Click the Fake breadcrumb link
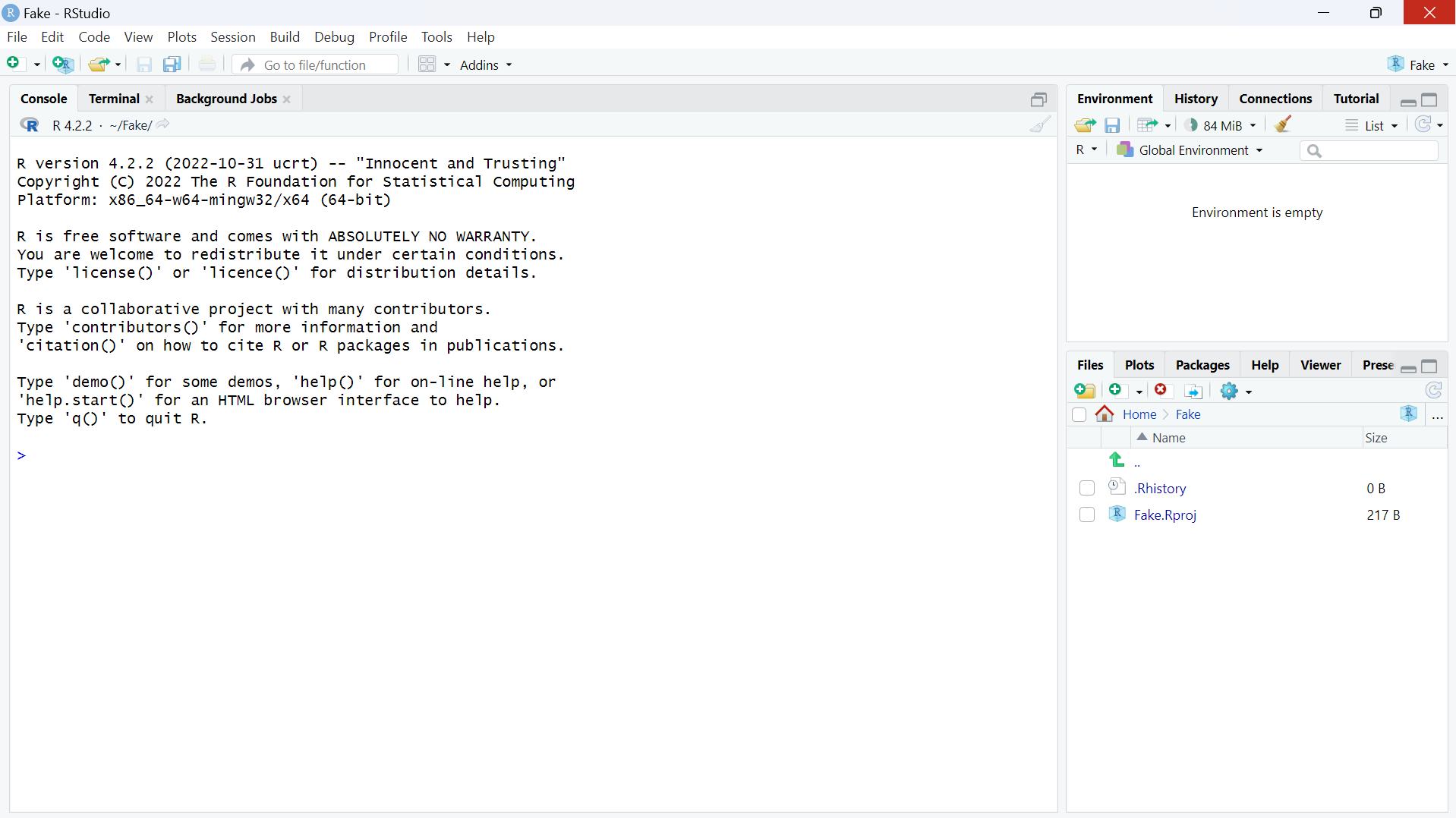 pos(1188,414)
